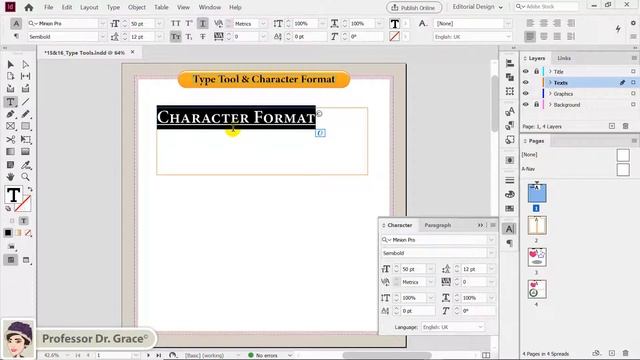Select the Rectangle Frame tool
The height and width of the screenshot is (360, 640).
[11, 127]
